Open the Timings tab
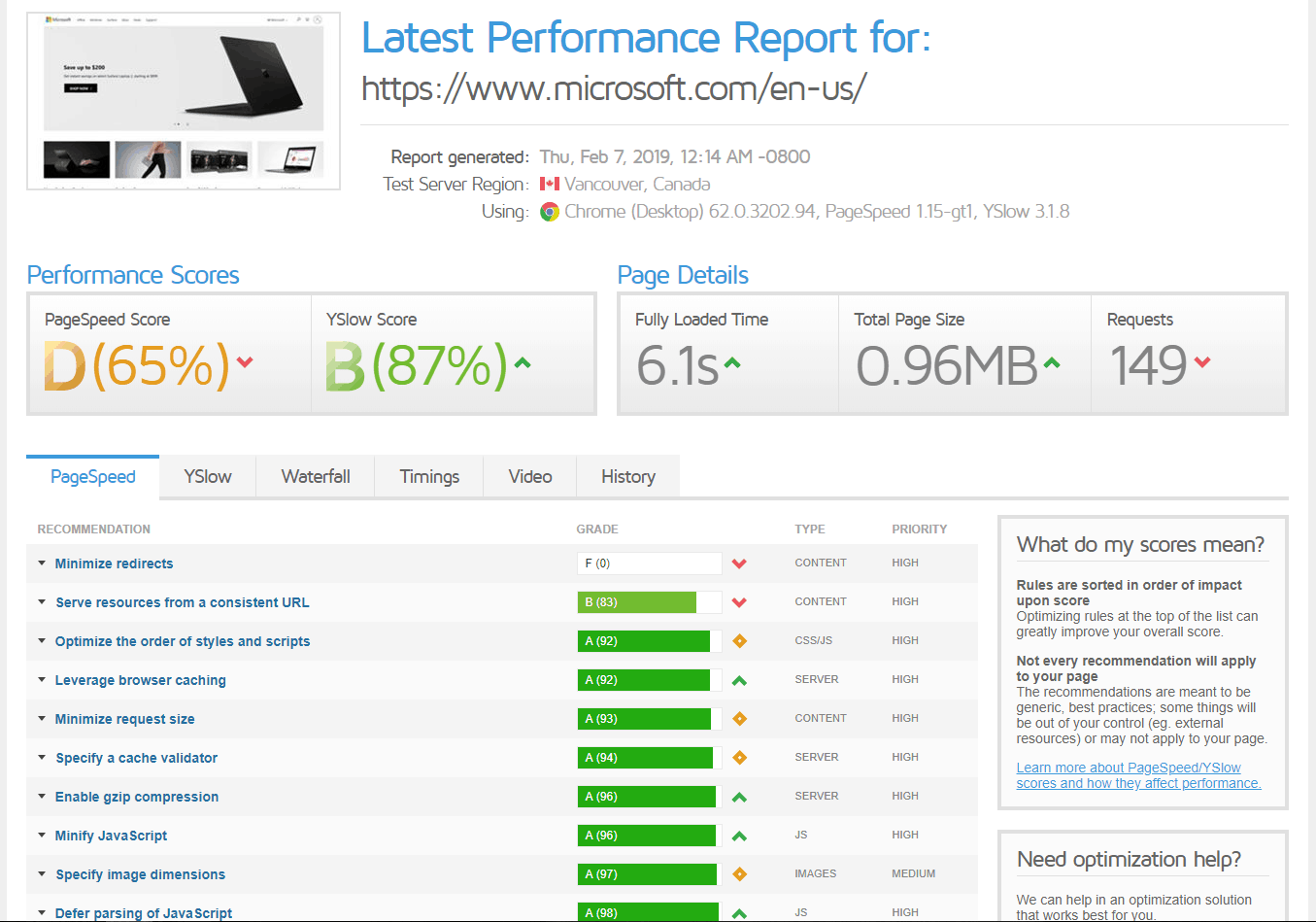Image resolution: width=1316 pixels, height=922 pixels. 429,476
